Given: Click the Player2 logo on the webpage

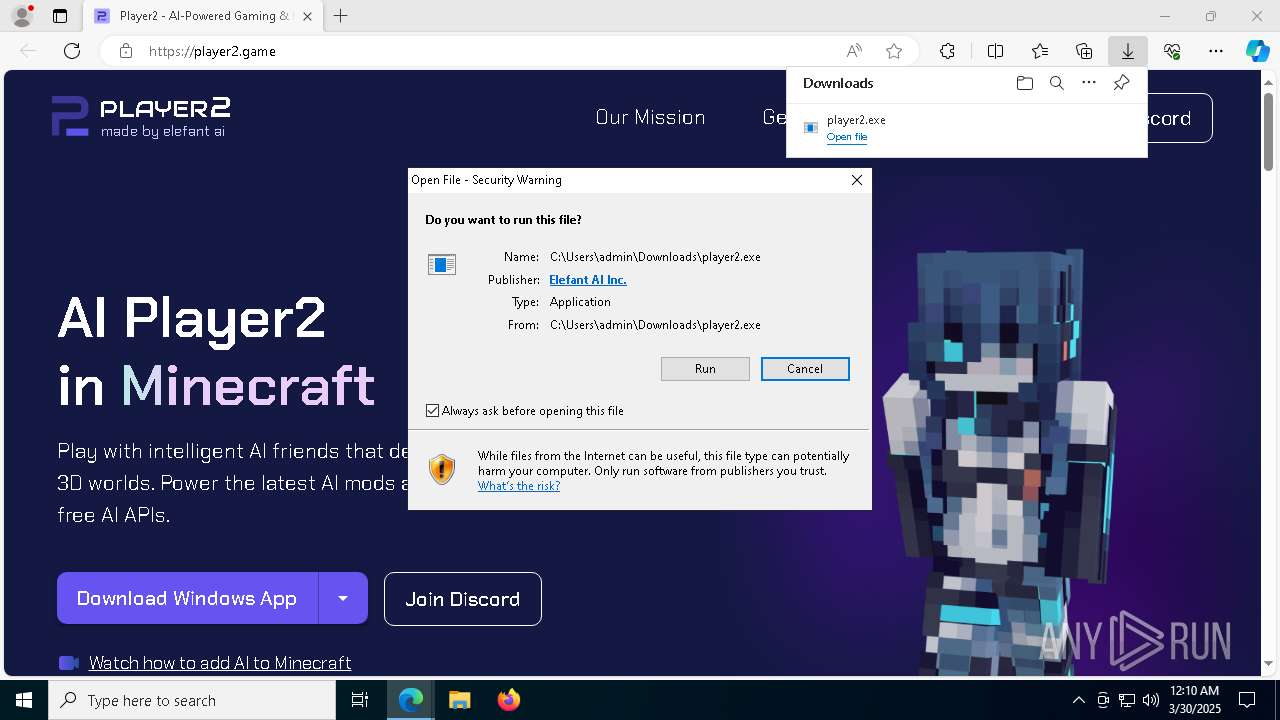Looking at the screenshot, I should point(142,117).
